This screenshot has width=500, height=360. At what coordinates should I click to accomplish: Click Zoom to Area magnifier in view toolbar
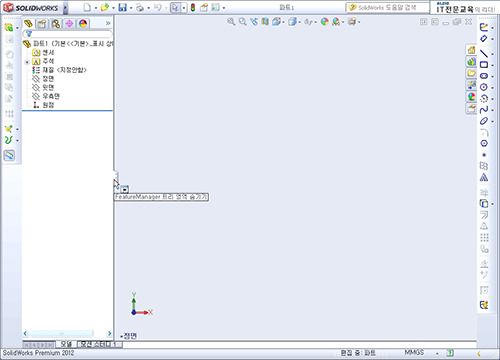coord(242,22)
